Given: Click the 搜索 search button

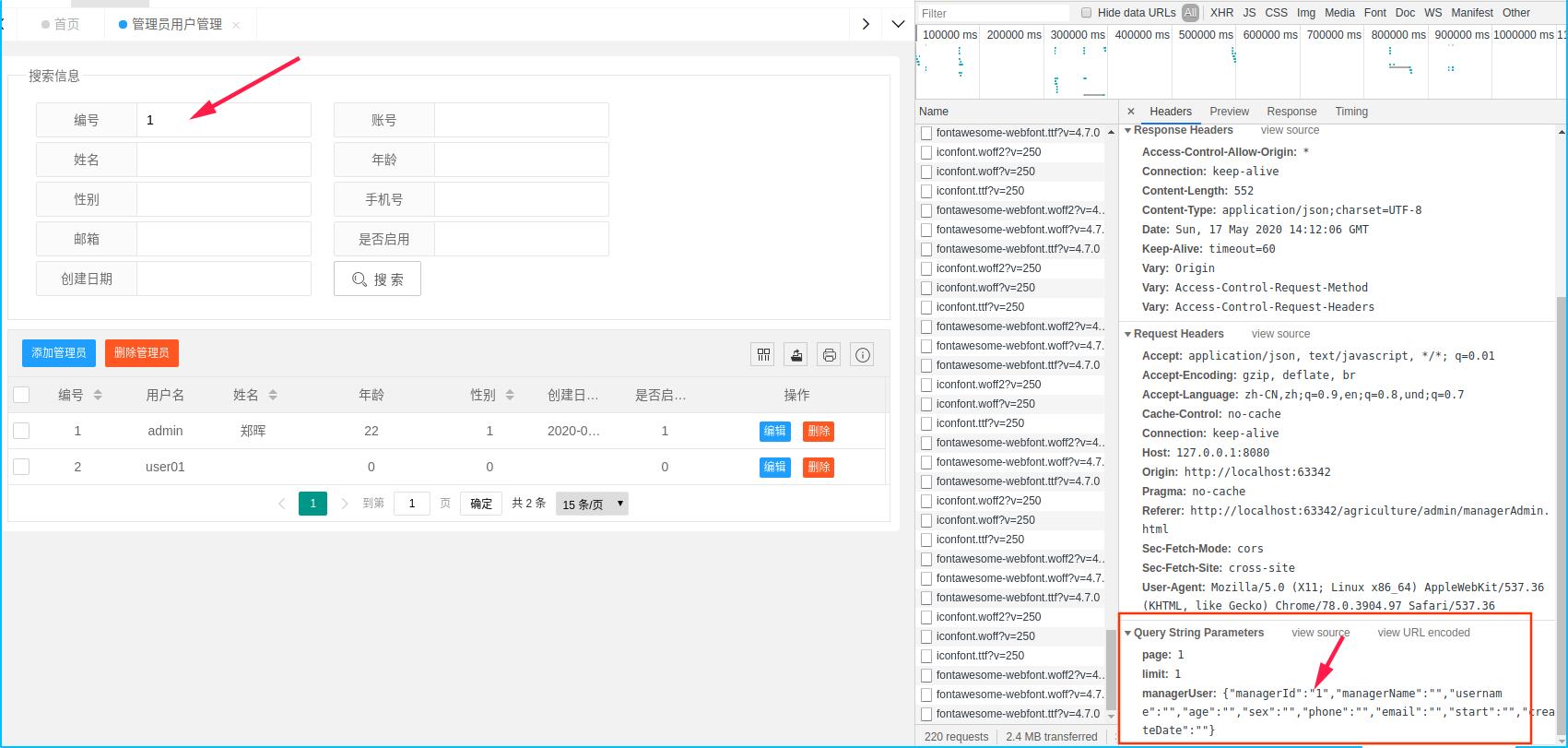Looking at the screenshot, I should tap(377, 279).
